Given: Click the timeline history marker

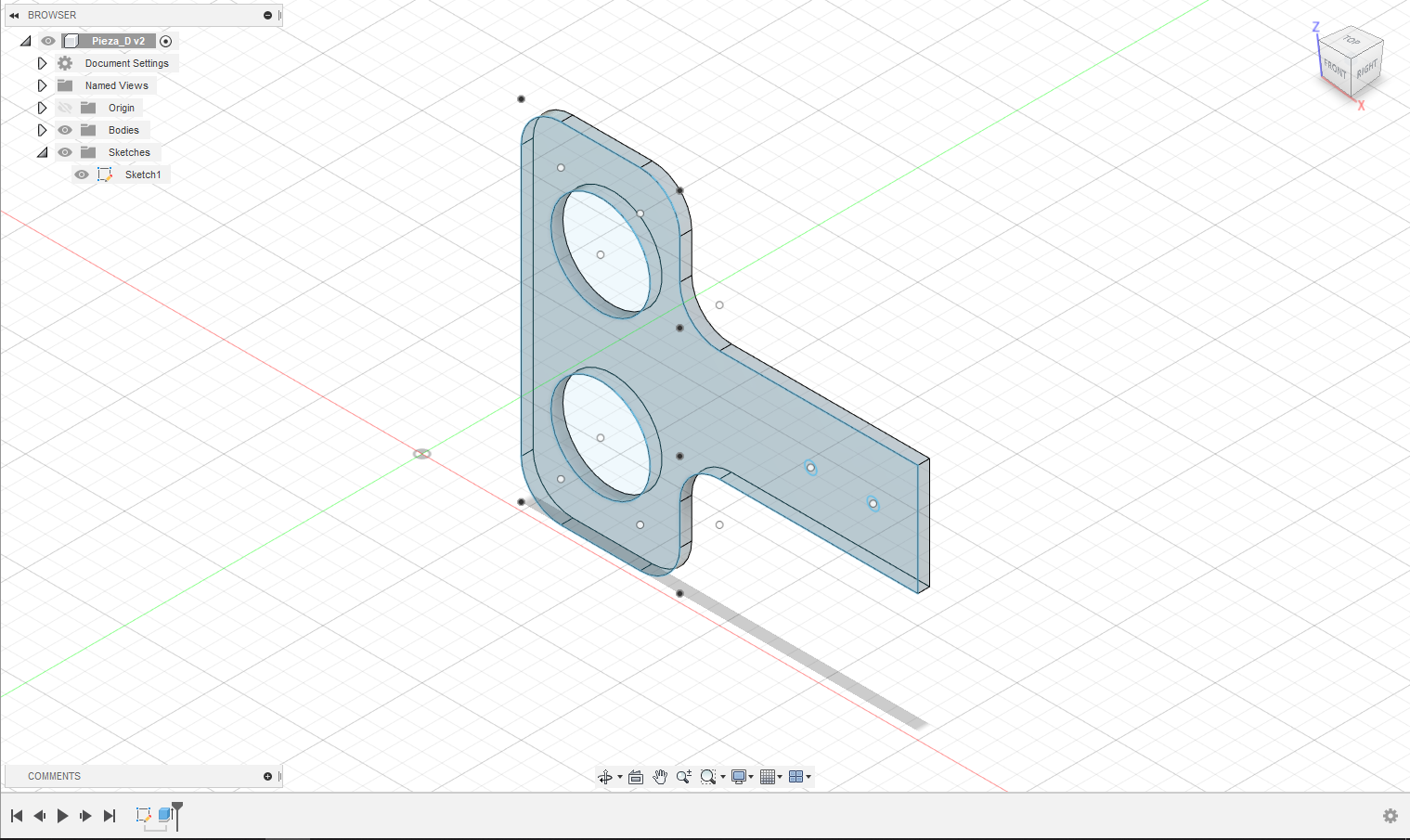Looking at the screenshot, I should 177,814.
